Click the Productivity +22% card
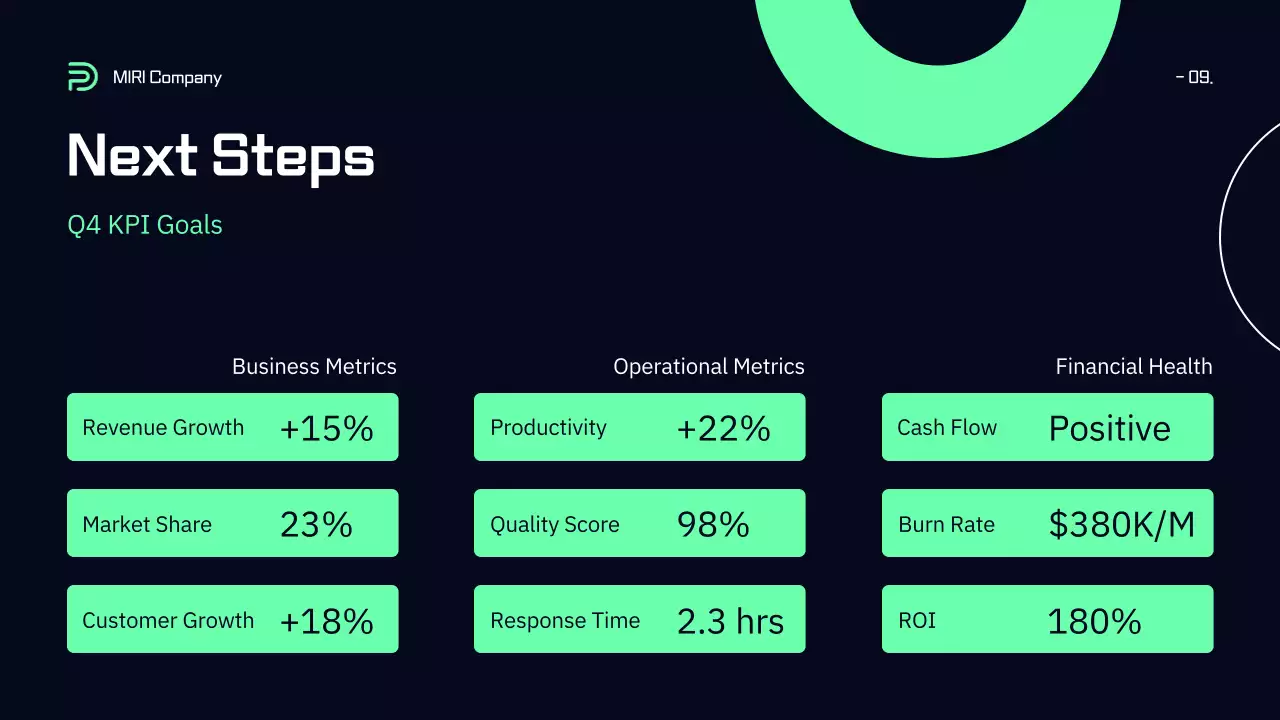This screenshot has width=1280, height=720. [x=639, y=427]
